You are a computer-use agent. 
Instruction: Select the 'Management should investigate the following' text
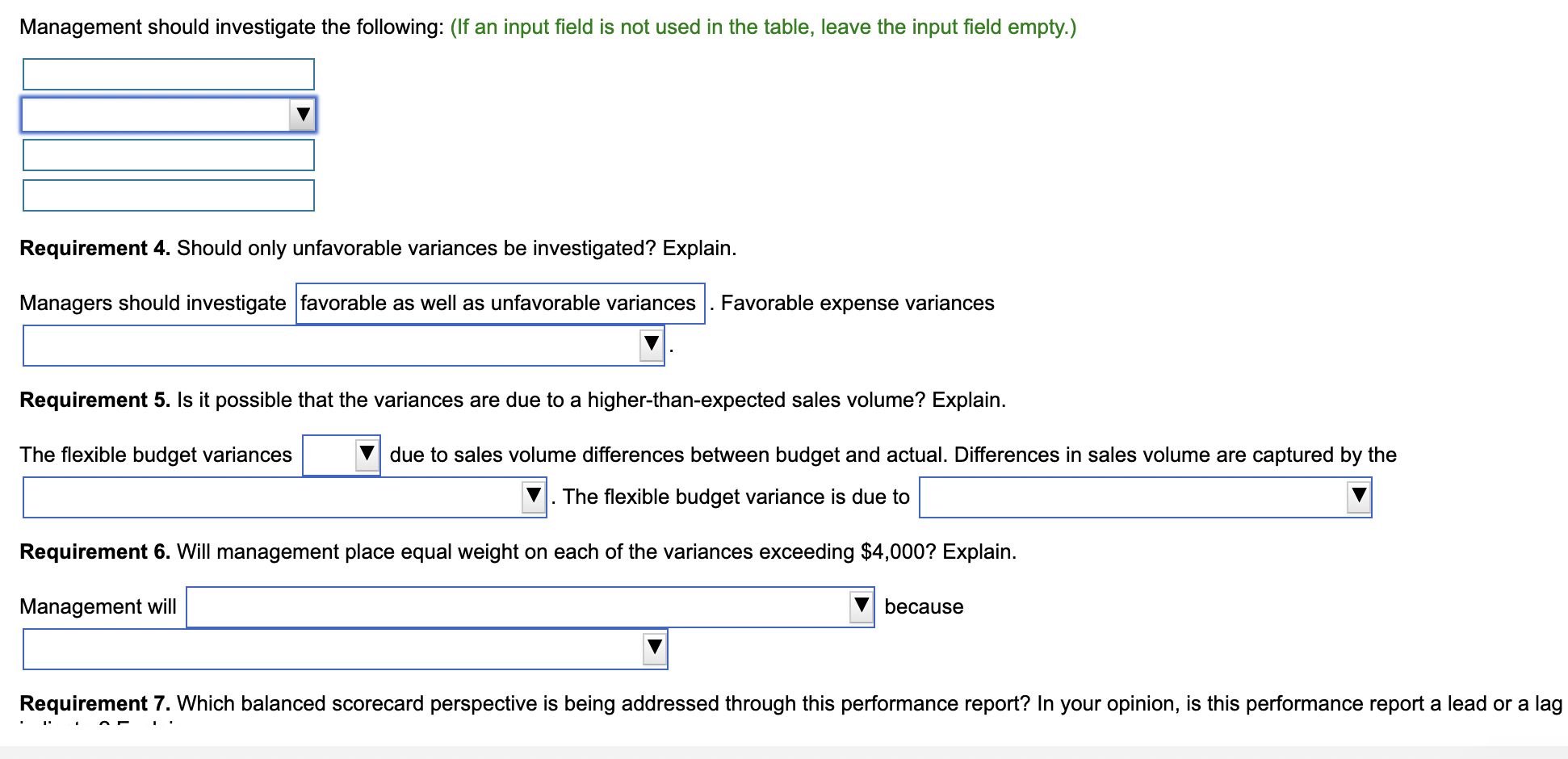tap(226, 26)
